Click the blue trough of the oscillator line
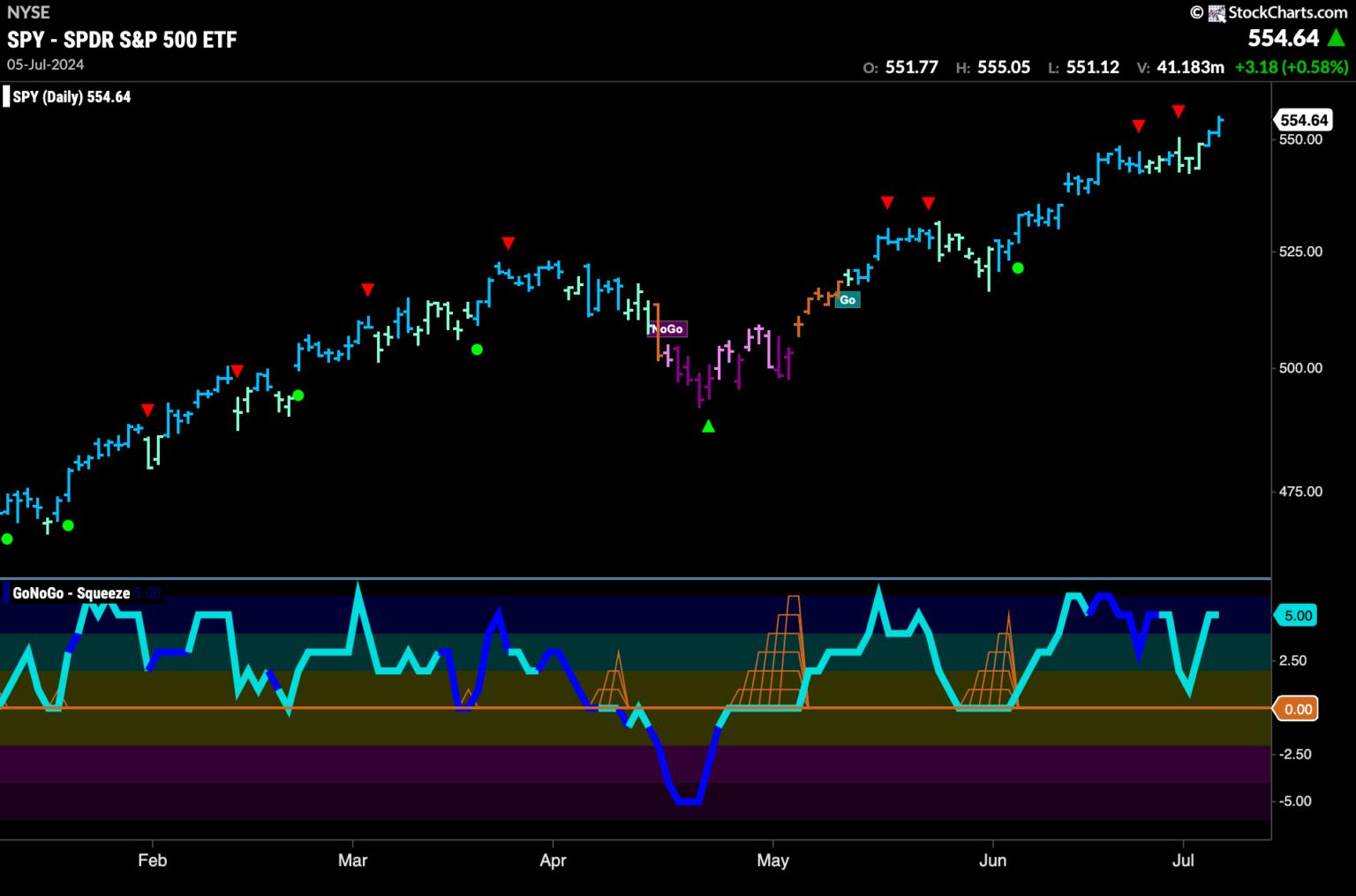This screenshot has width=1356, height=896. point(688,801)
